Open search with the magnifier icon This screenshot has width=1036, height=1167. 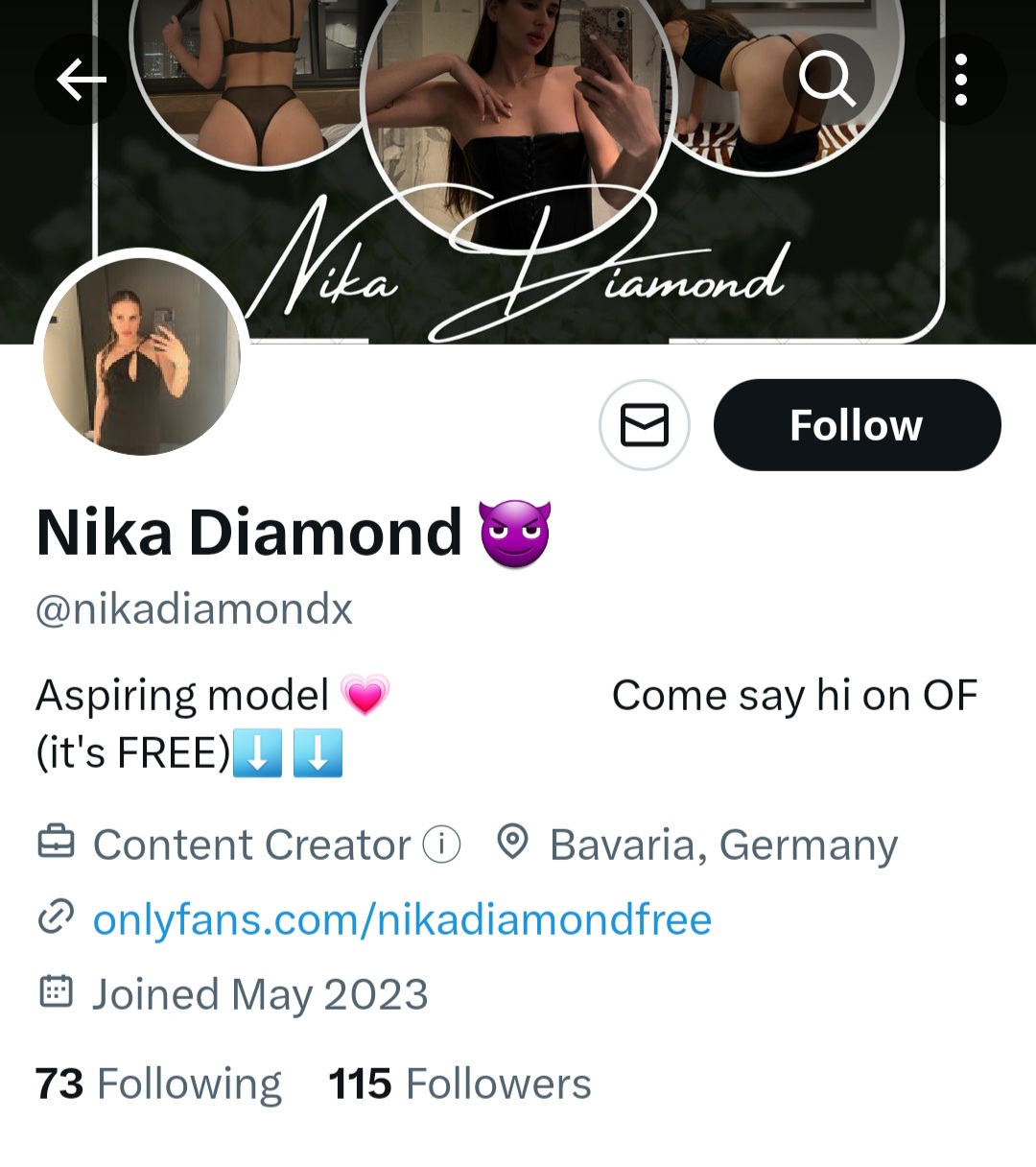(x=827, y=79)
